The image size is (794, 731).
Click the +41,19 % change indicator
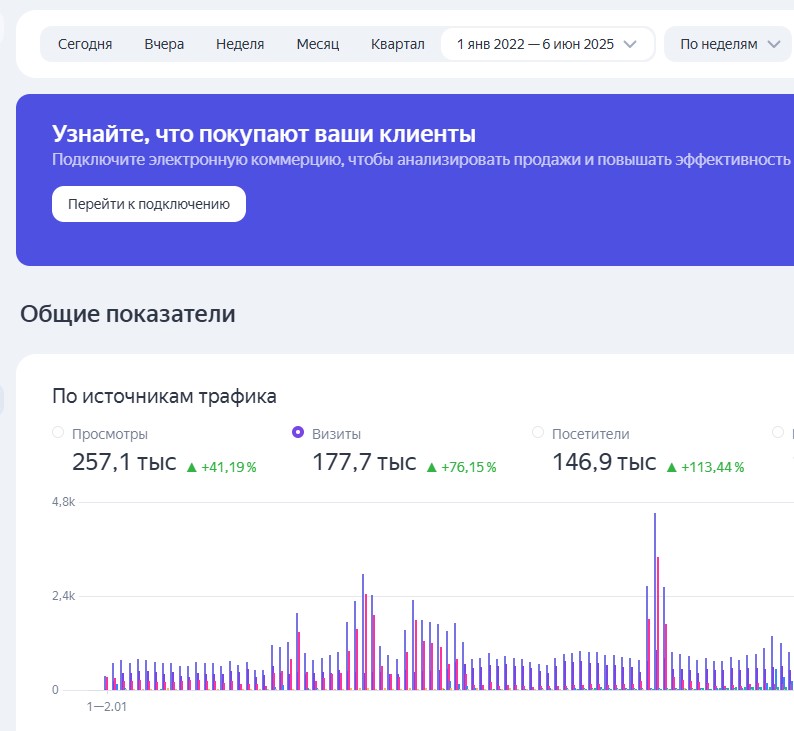222,467
